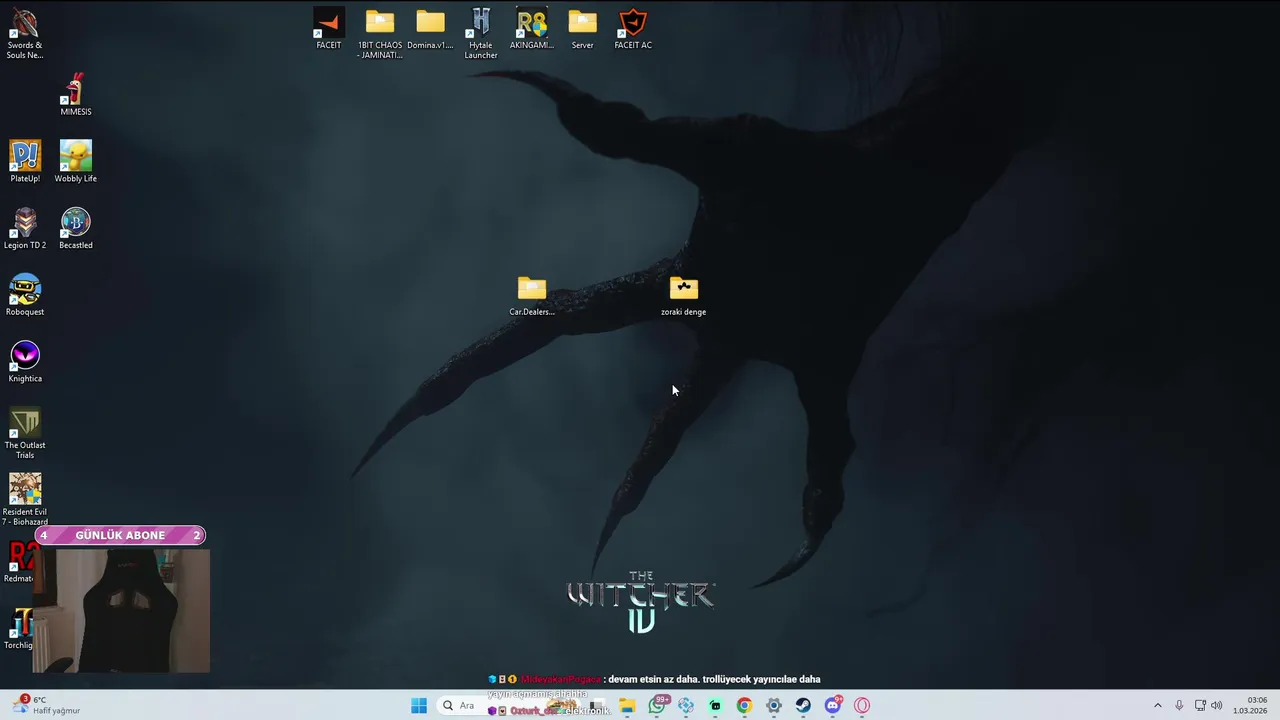Image resolution: width=1280 pixels, height=720 pixels.
Task: Open the AKINGAMI R8 shortcut
Action: [532, 28]
